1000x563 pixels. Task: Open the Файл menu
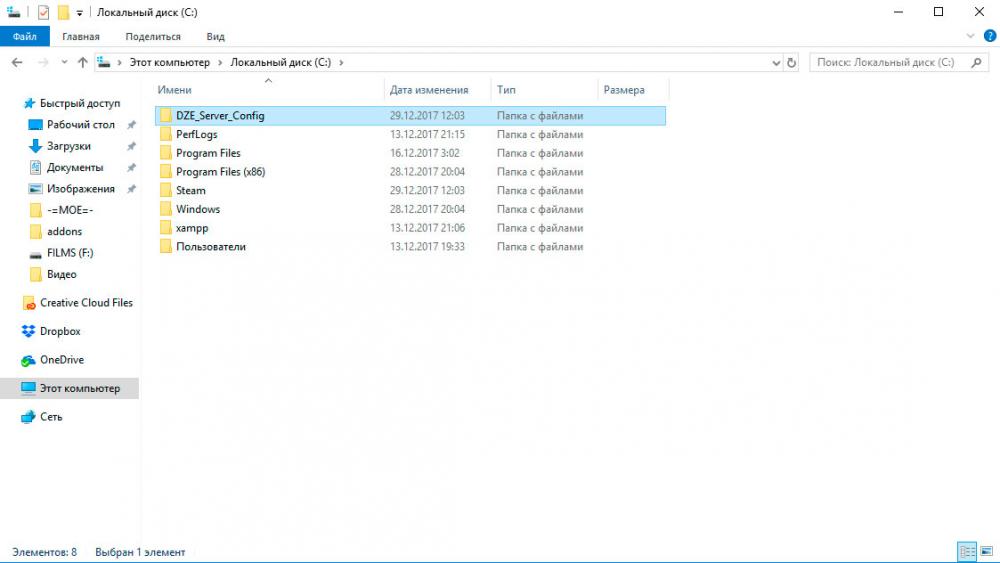[25, 36]
